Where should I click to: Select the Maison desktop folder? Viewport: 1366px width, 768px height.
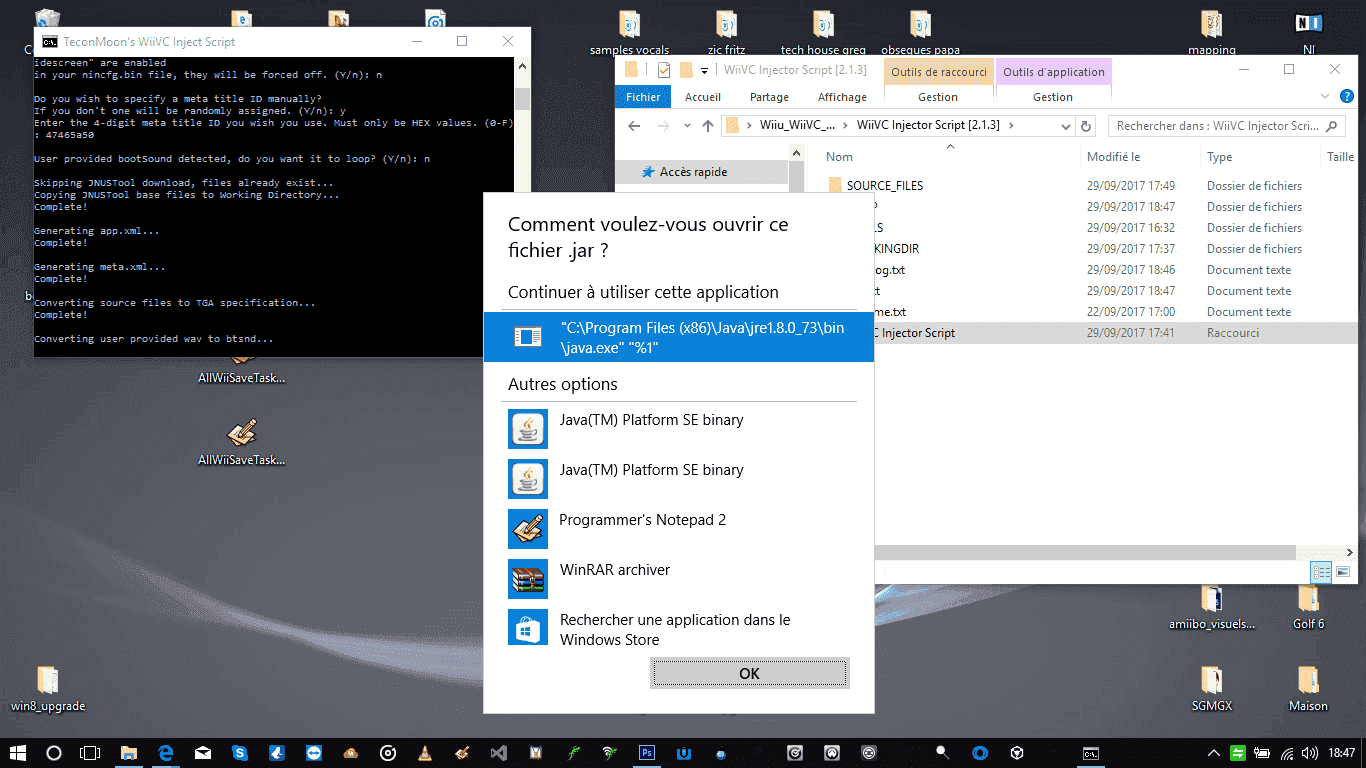point(1308,689)
